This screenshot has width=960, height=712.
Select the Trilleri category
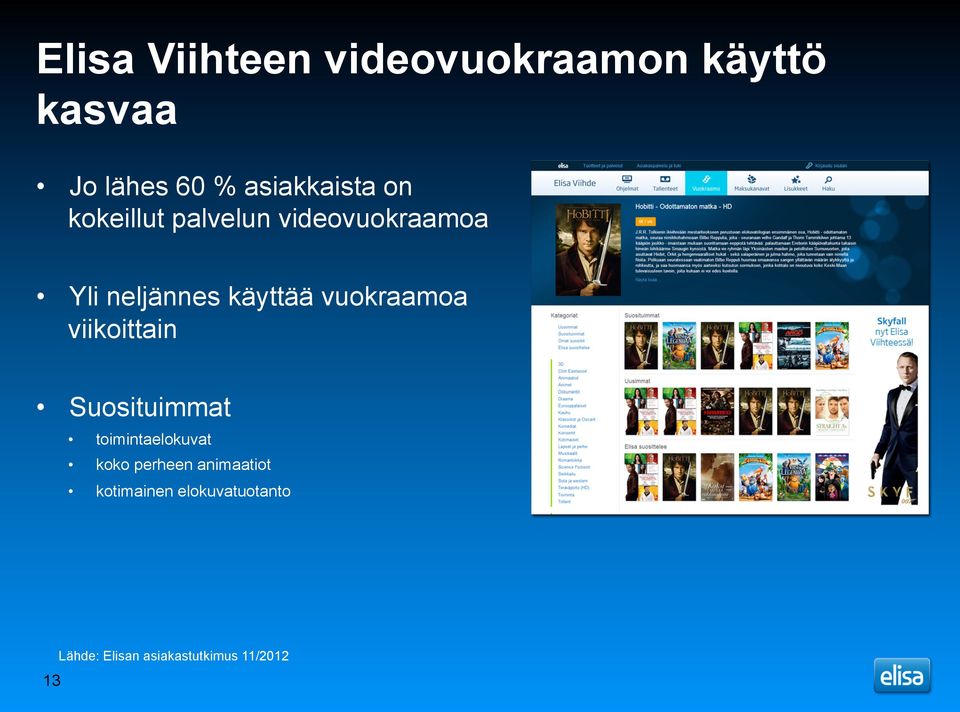coord(564,501)
